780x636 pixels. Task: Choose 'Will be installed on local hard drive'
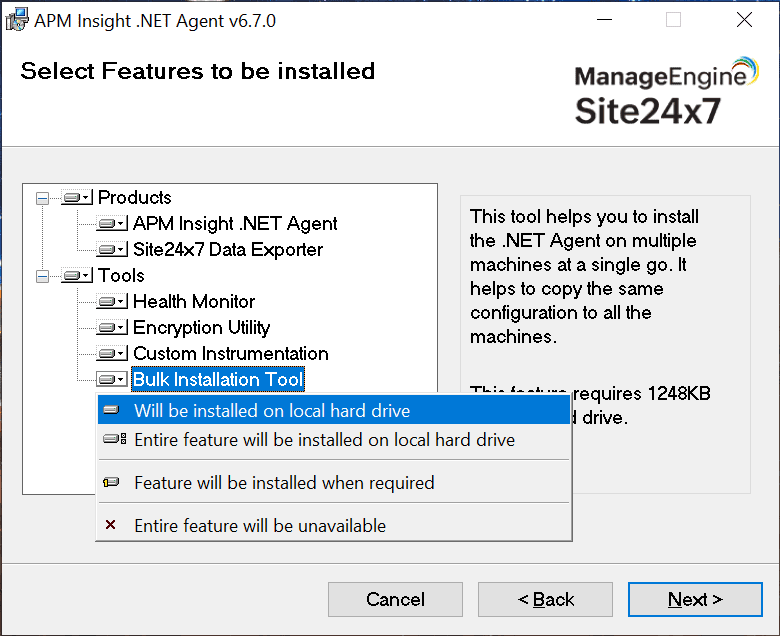[x=272, y=411]
